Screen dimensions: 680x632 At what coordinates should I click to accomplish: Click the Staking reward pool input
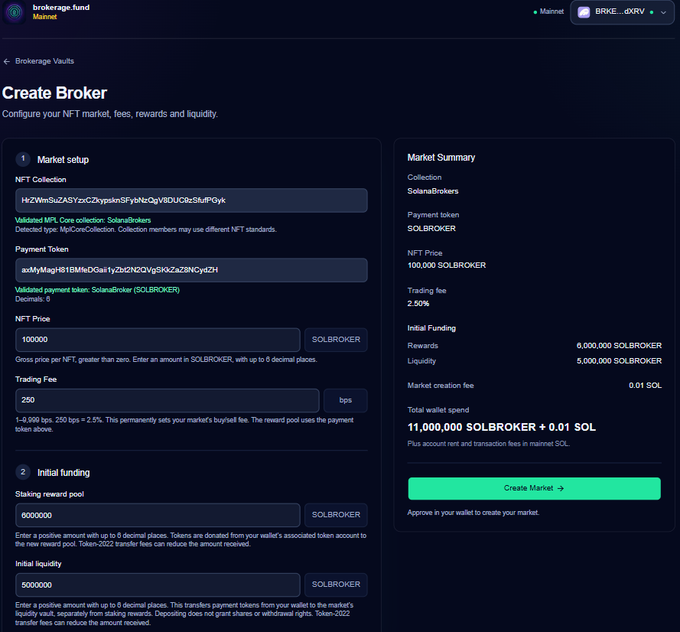point(157,515)
